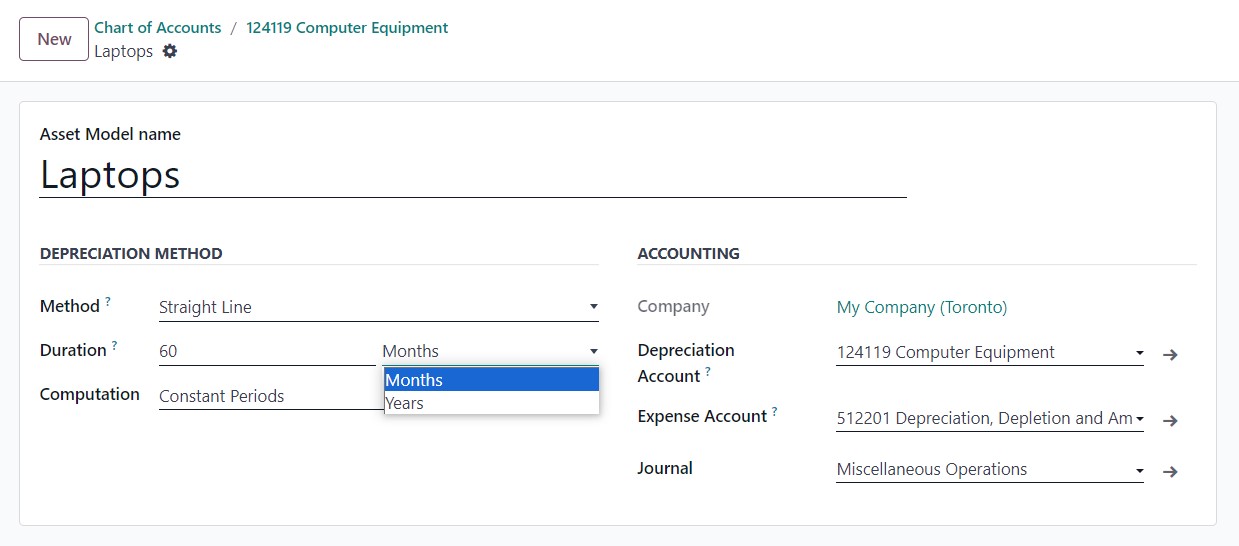Open Expense Account record via arrow icon
Image resolution: width=1239 pixels, height=546 pixels.
1170,420
